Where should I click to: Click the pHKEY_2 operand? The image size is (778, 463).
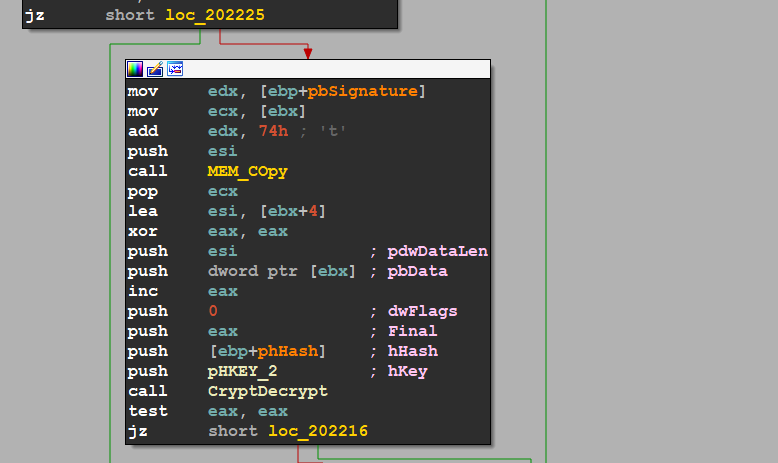pyautogui.click(x=242, y=371)
